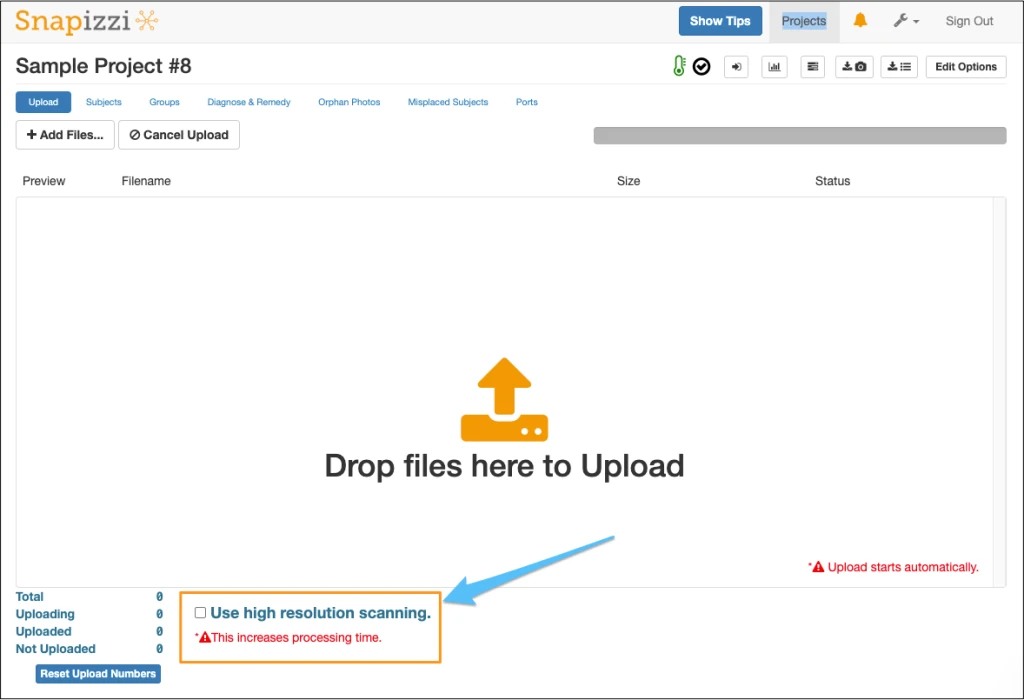Click the Snapizzi logo
The height and width of the screenshot is (700, 1024).
[x=86, y=20]
